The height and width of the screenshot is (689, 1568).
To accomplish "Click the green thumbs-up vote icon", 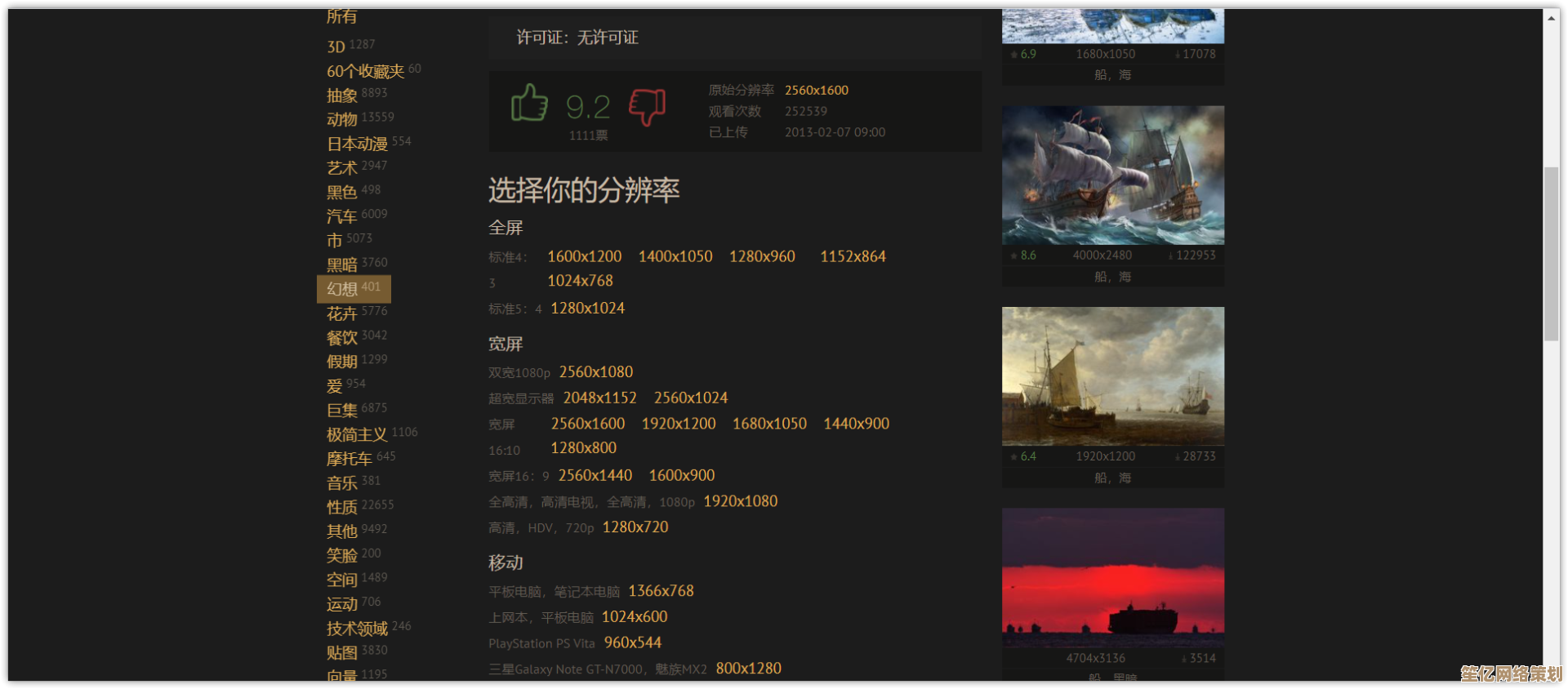I will click(529, 104).
